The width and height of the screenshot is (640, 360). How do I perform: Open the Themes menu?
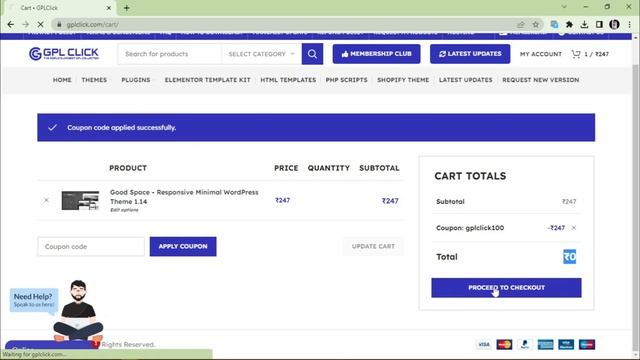click(x=94, y=80)
